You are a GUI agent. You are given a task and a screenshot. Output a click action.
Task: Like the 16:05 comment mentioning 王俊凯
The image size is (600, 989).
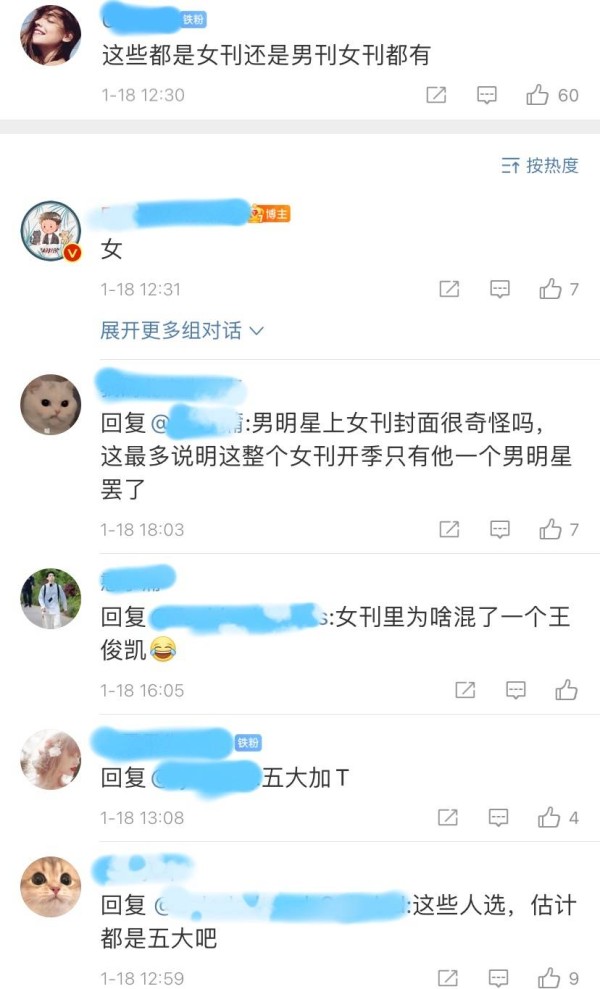[x=566, y=690]
